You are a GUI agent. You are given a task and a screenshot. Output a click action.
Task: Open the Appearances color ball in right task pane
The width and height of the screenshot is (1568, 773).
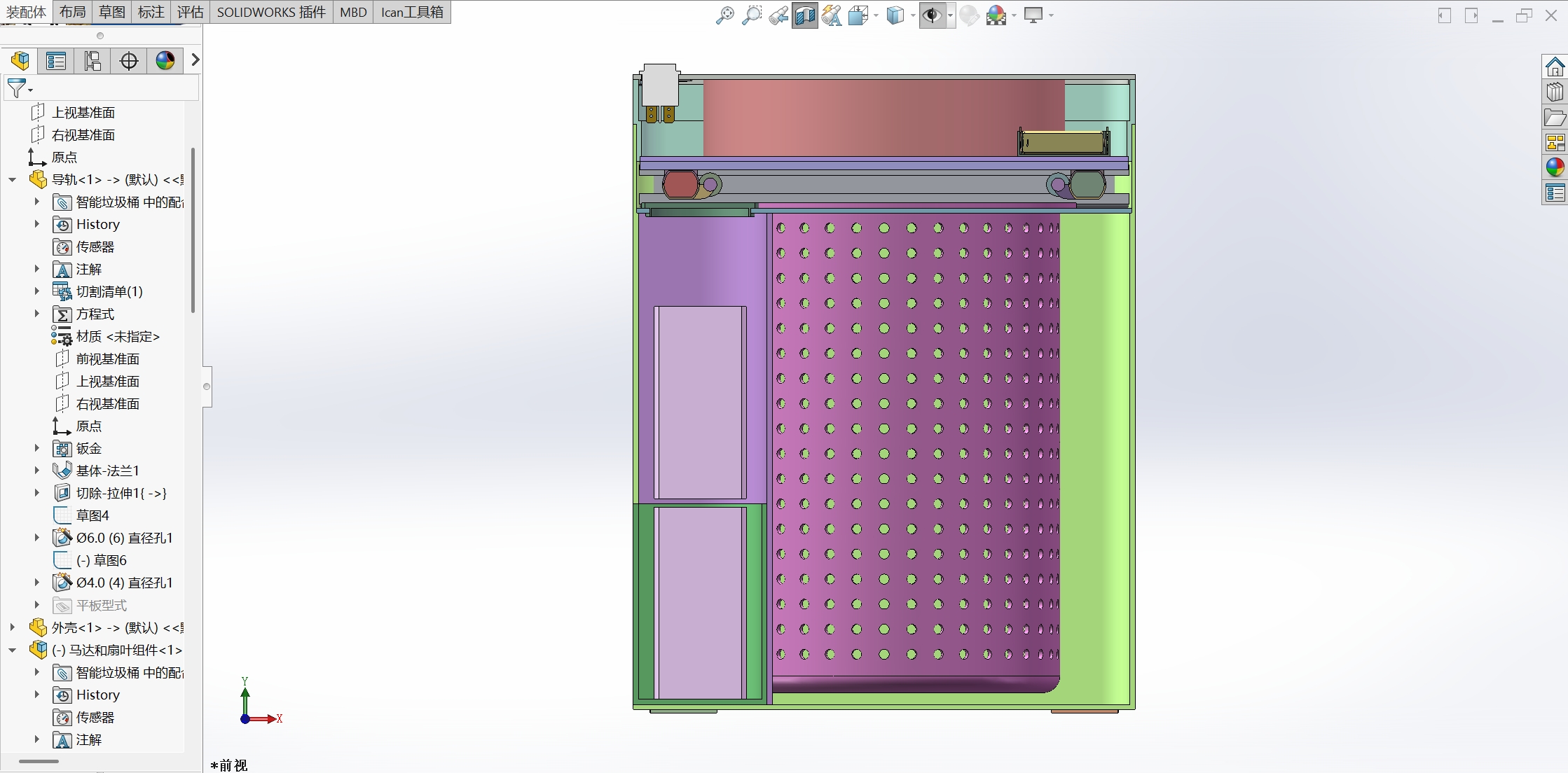1555,167
